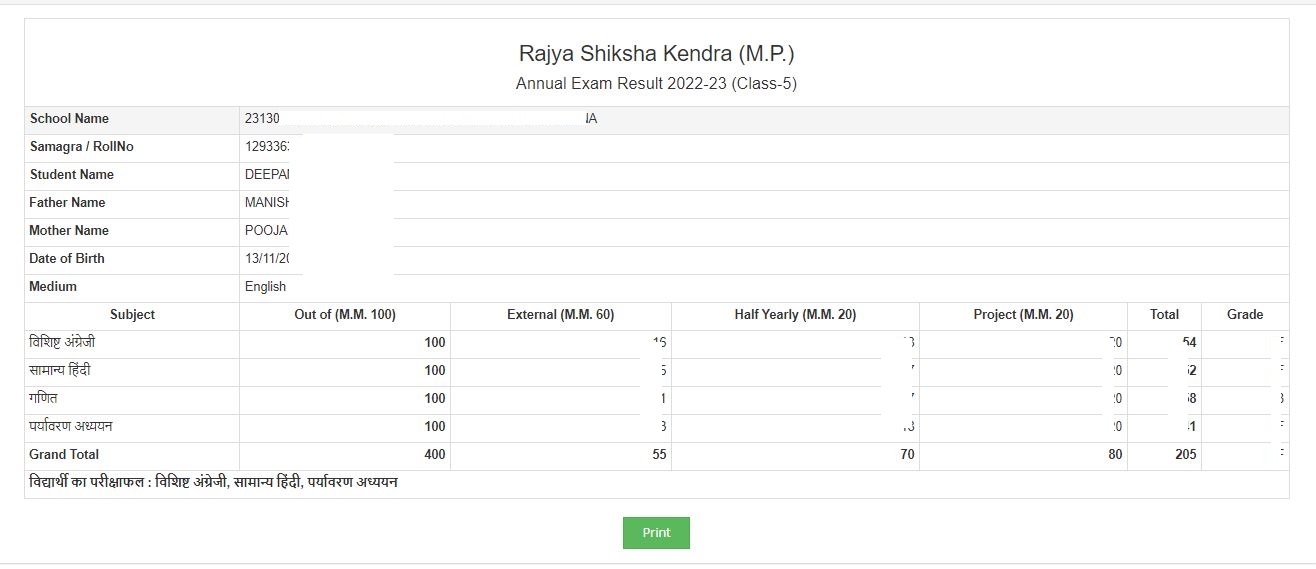Select the Project (M.M. 20) column header

click(1023, 315)
